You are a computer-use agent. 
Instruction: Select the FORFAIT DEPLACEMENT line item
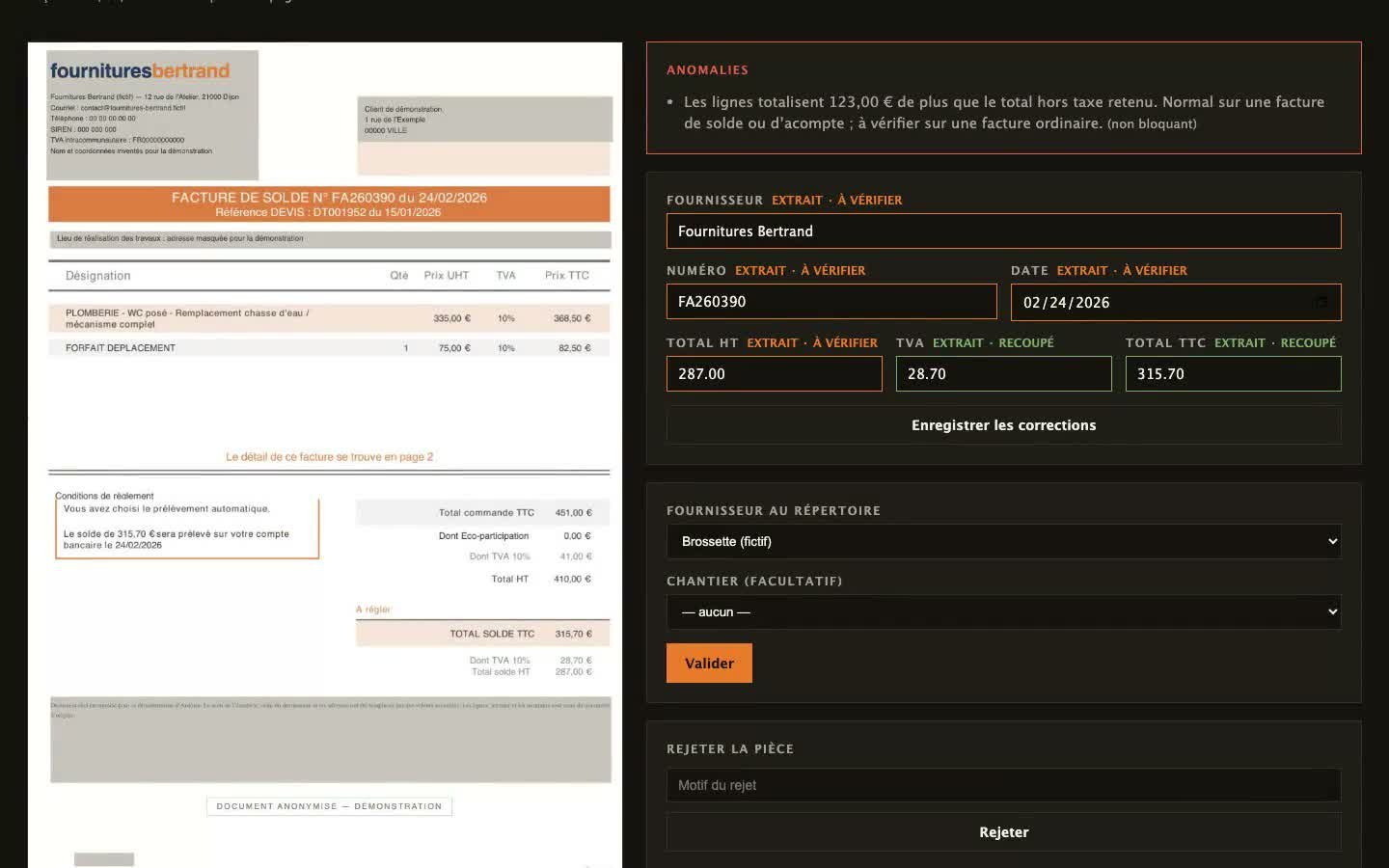[x=121, y=348]
